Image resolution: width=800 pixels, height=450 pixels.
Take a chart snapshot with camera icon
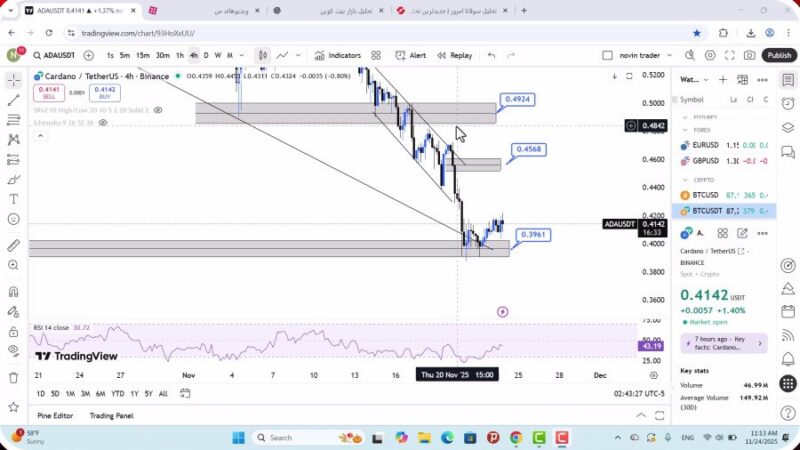(x=749, y=56)
